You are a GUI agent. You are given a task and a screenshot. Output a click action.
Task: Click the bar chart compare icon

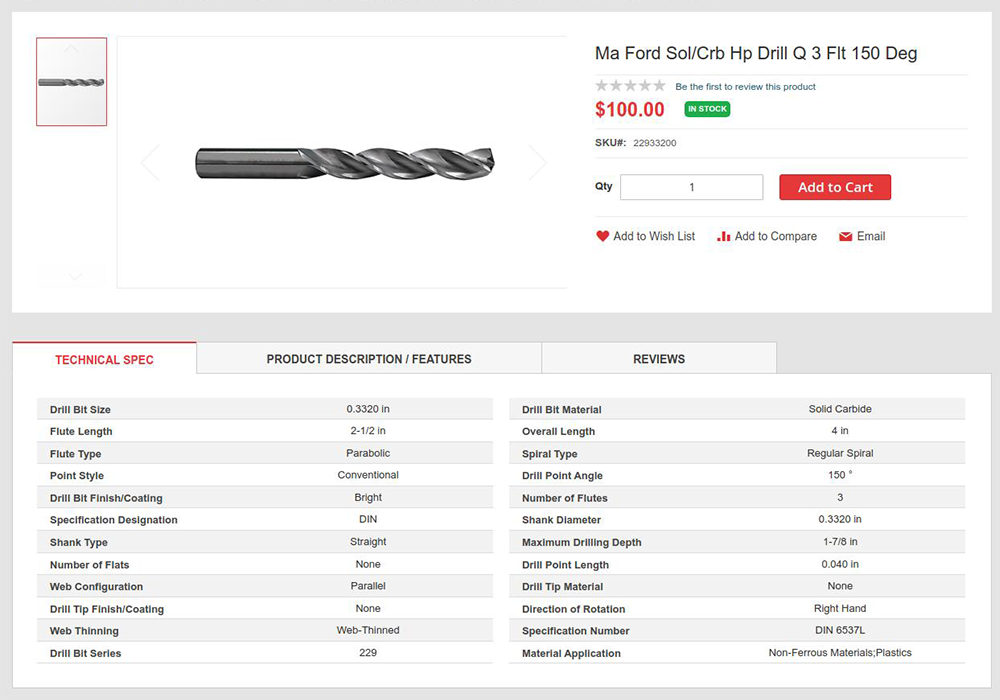point(723,237)
